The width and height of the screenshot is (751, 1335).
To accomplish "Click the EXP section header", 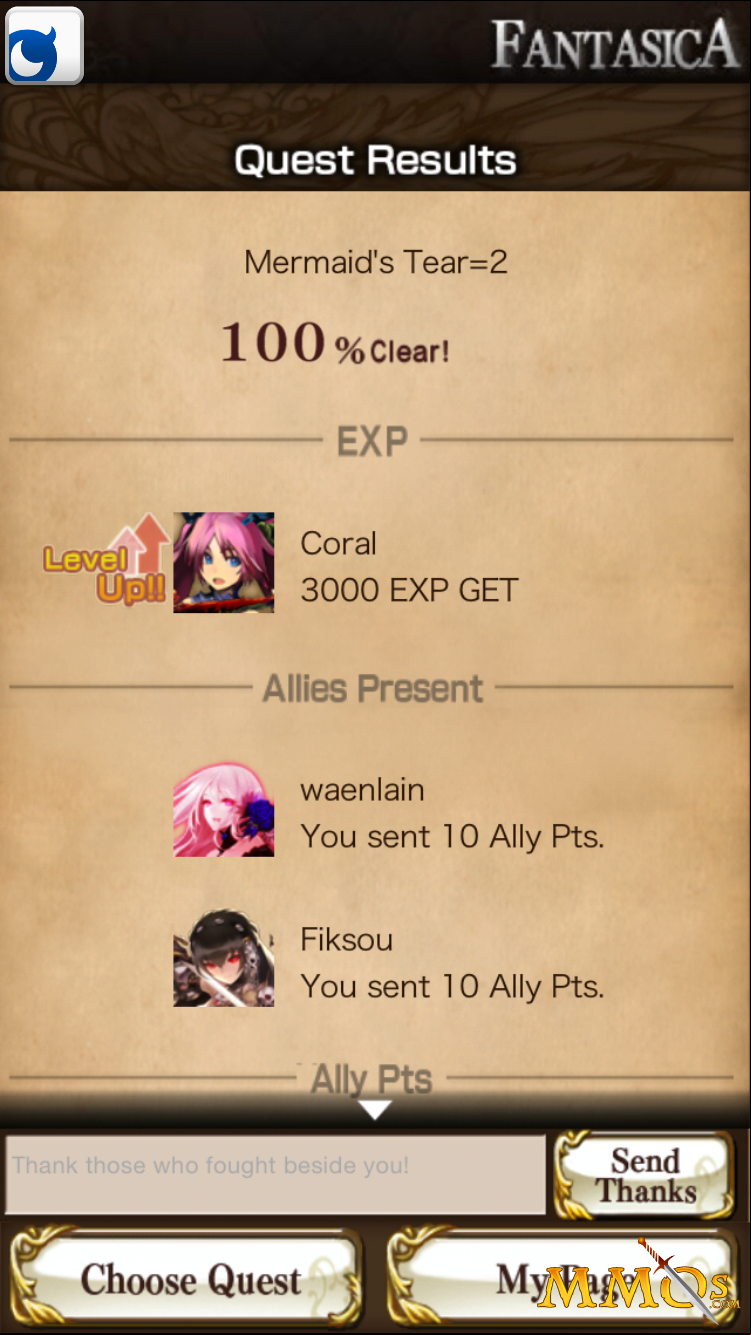I will pos(372,441).
